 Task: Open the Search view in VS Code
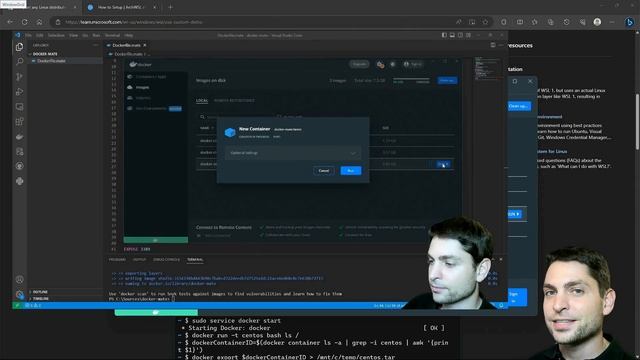[x=19, y=62]
